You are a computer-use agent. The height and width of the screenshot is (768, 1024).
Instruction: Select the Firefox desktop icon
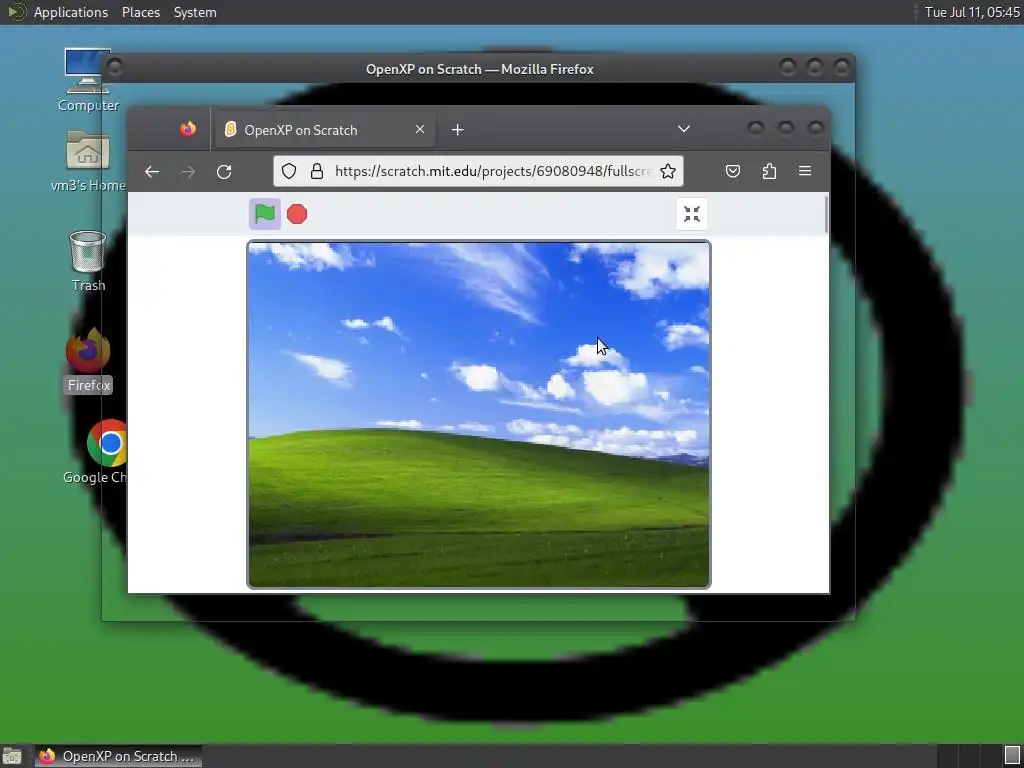(x=88, y=360)
